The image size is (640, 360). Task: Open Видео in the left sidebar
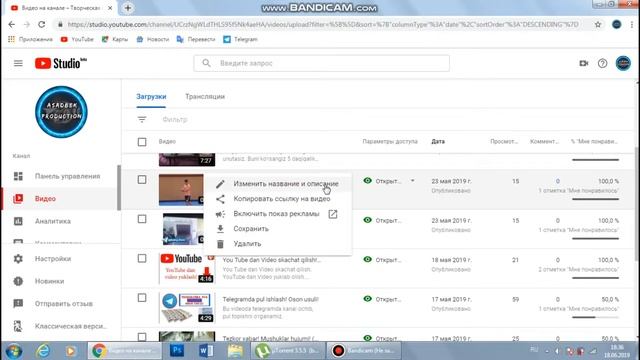(60, 199)
